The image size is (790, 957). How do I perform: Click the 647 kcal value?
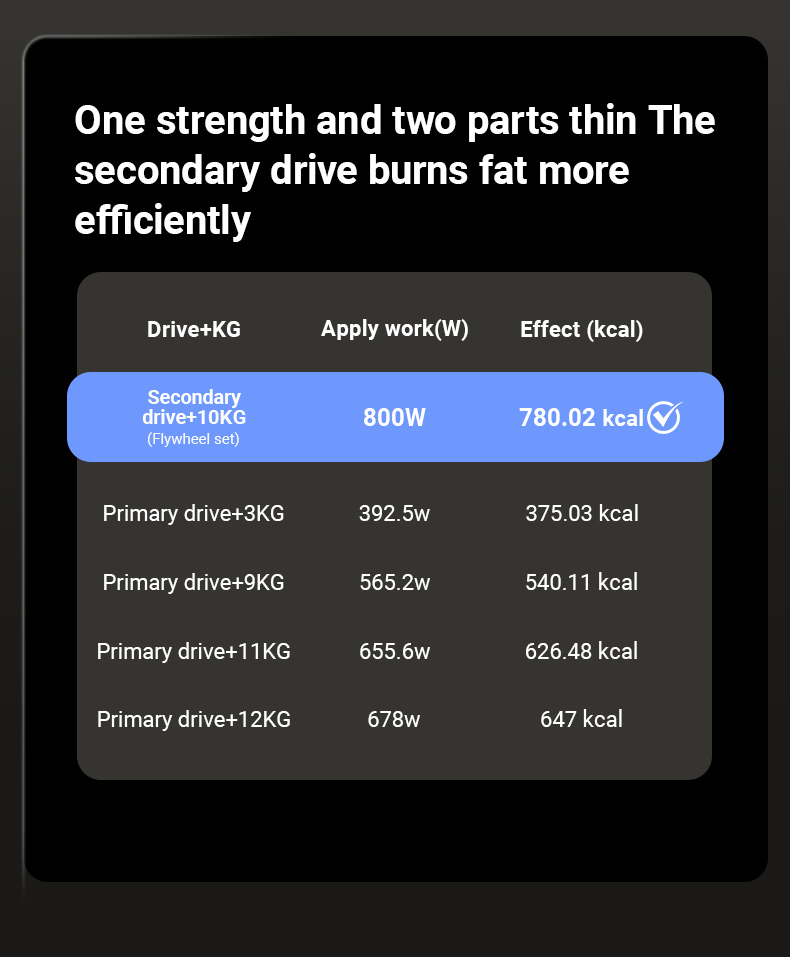[x=581, y=719]
